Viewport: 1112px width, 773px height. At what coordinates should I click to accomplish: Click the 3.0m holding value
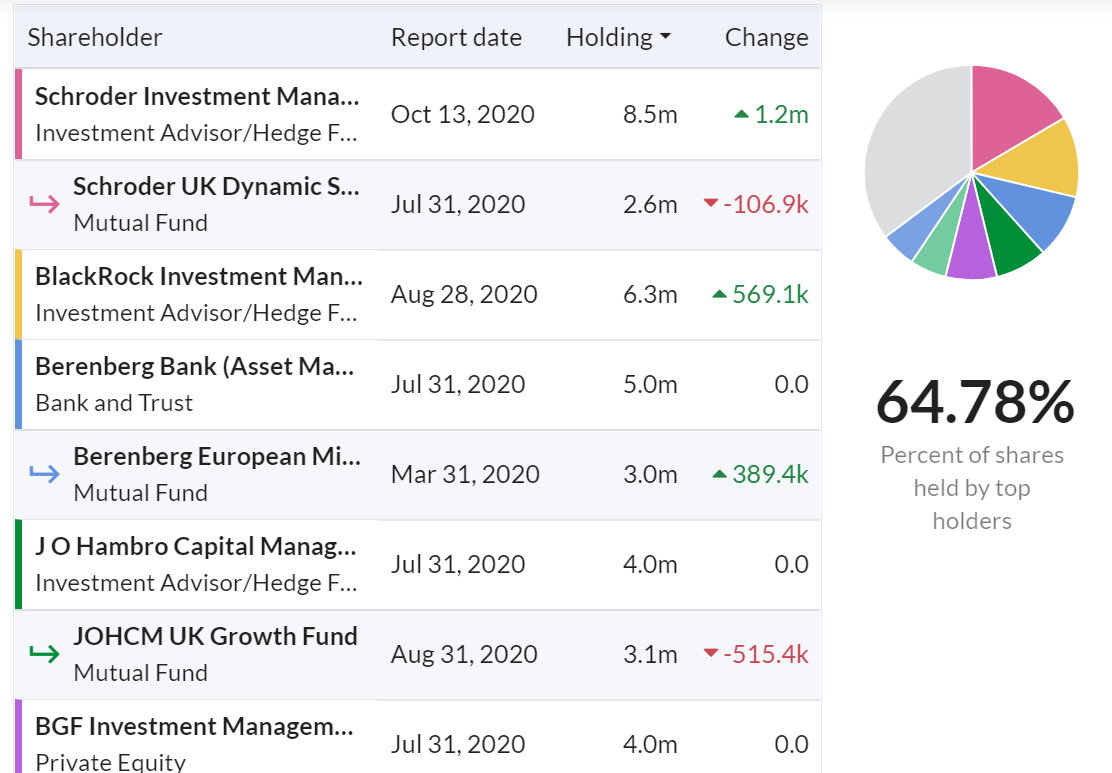(650, 474)
